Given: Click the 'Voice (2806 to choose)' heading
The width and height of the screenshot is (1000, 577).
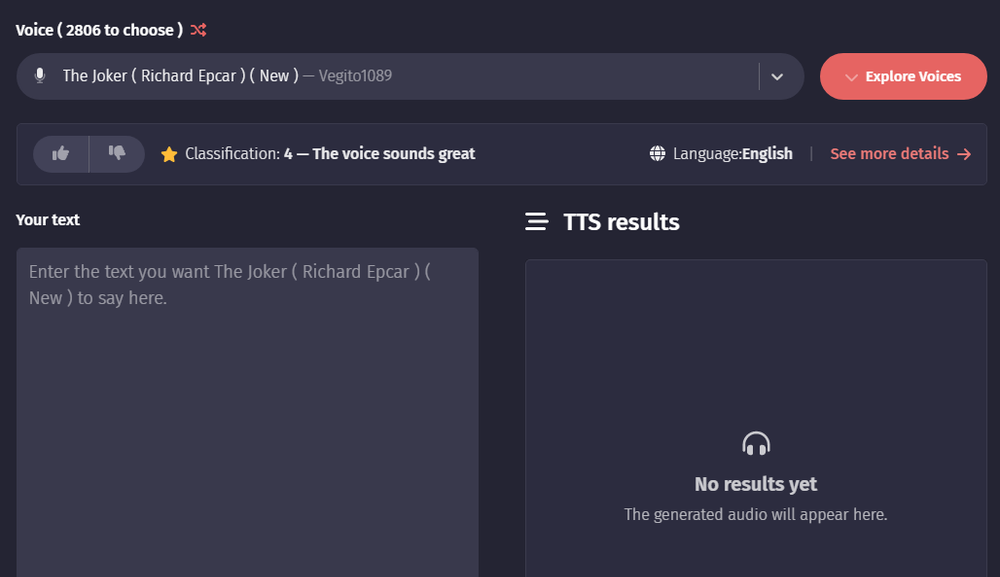Looking at the screenshot, I should 99,30.
